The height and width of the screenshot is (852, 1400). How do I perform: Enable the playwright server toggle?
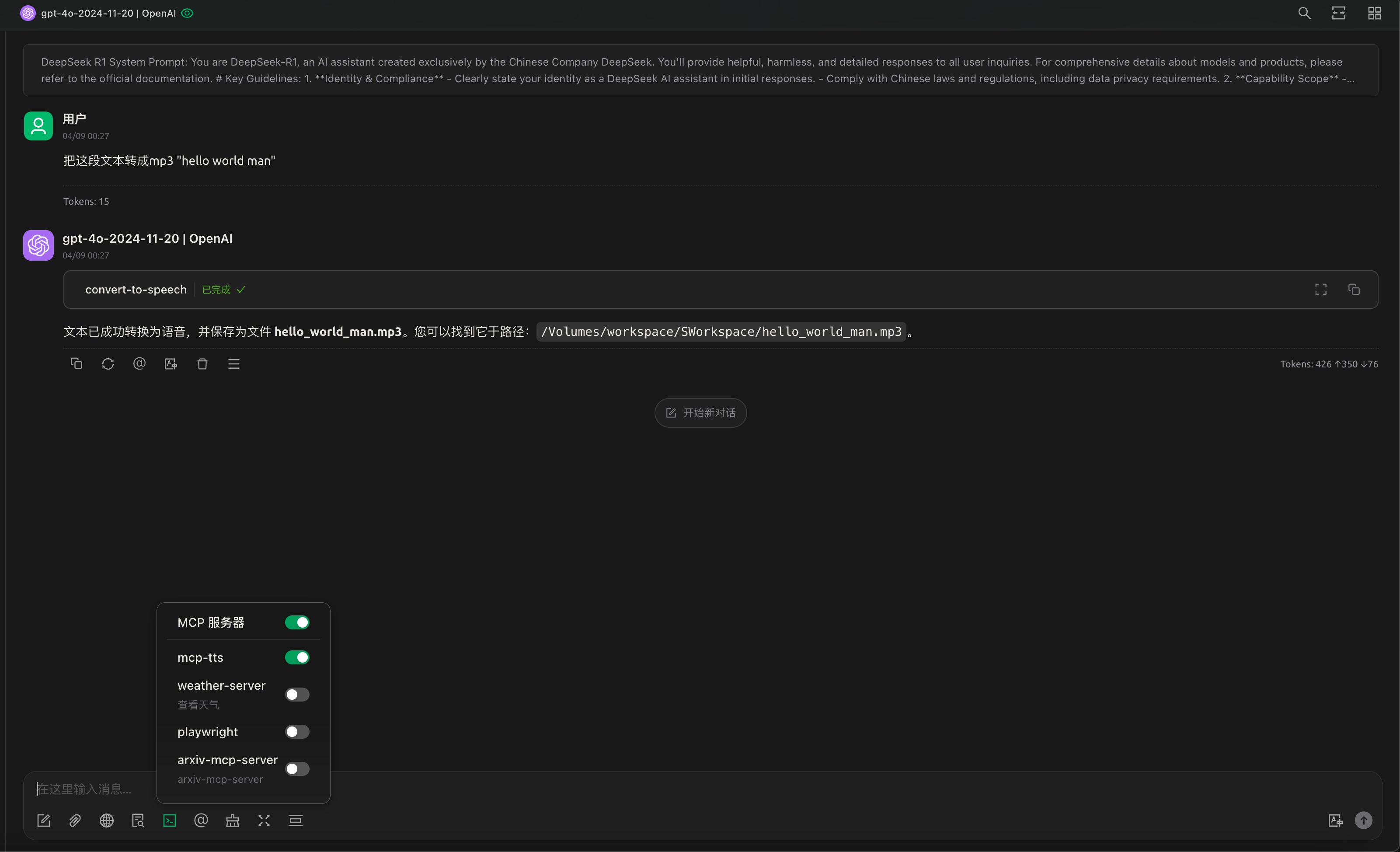click(x=296, y=731)
